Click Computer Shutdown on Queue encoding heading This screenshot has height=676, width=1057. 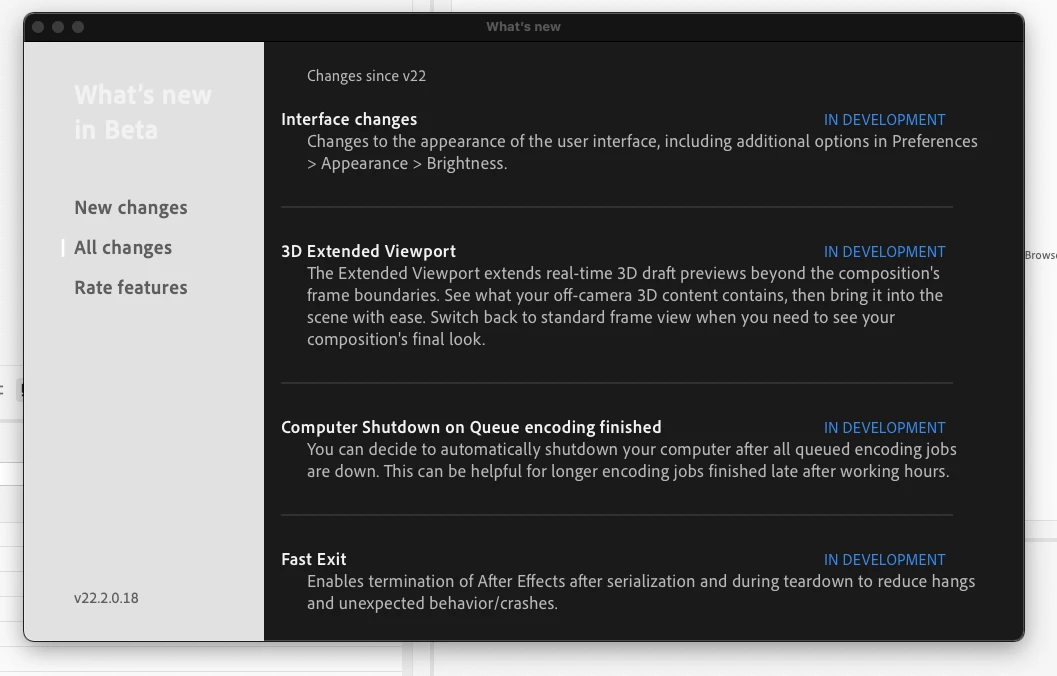point(471,427)
